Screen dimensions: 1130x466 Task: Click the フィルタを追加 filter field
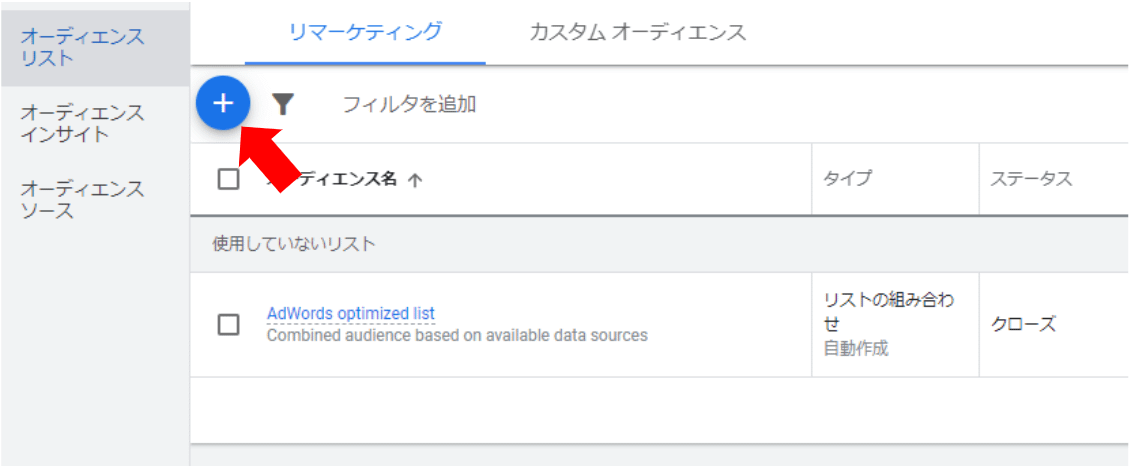pos(409,104)
